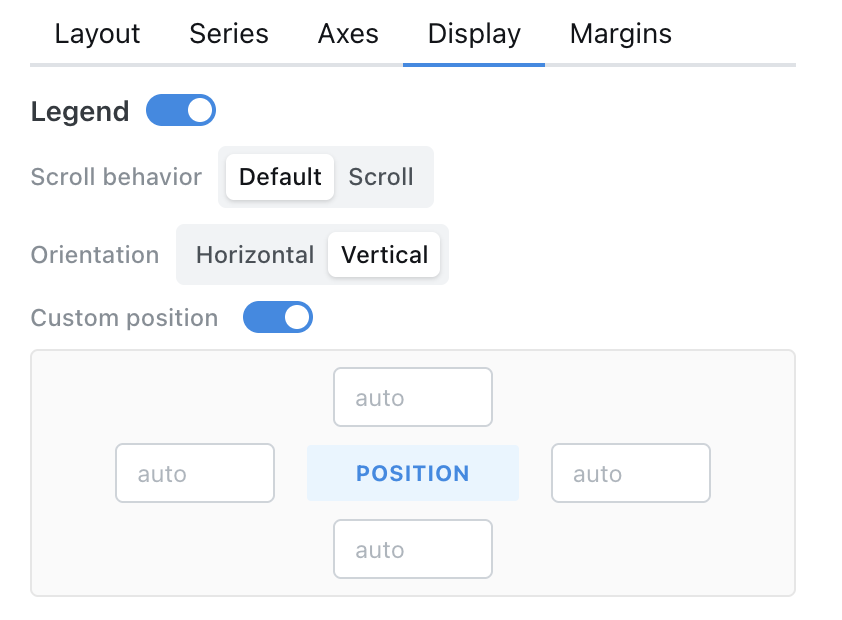Switch to the Layout tab
842x620 pixels.
(x=97, y=34)
